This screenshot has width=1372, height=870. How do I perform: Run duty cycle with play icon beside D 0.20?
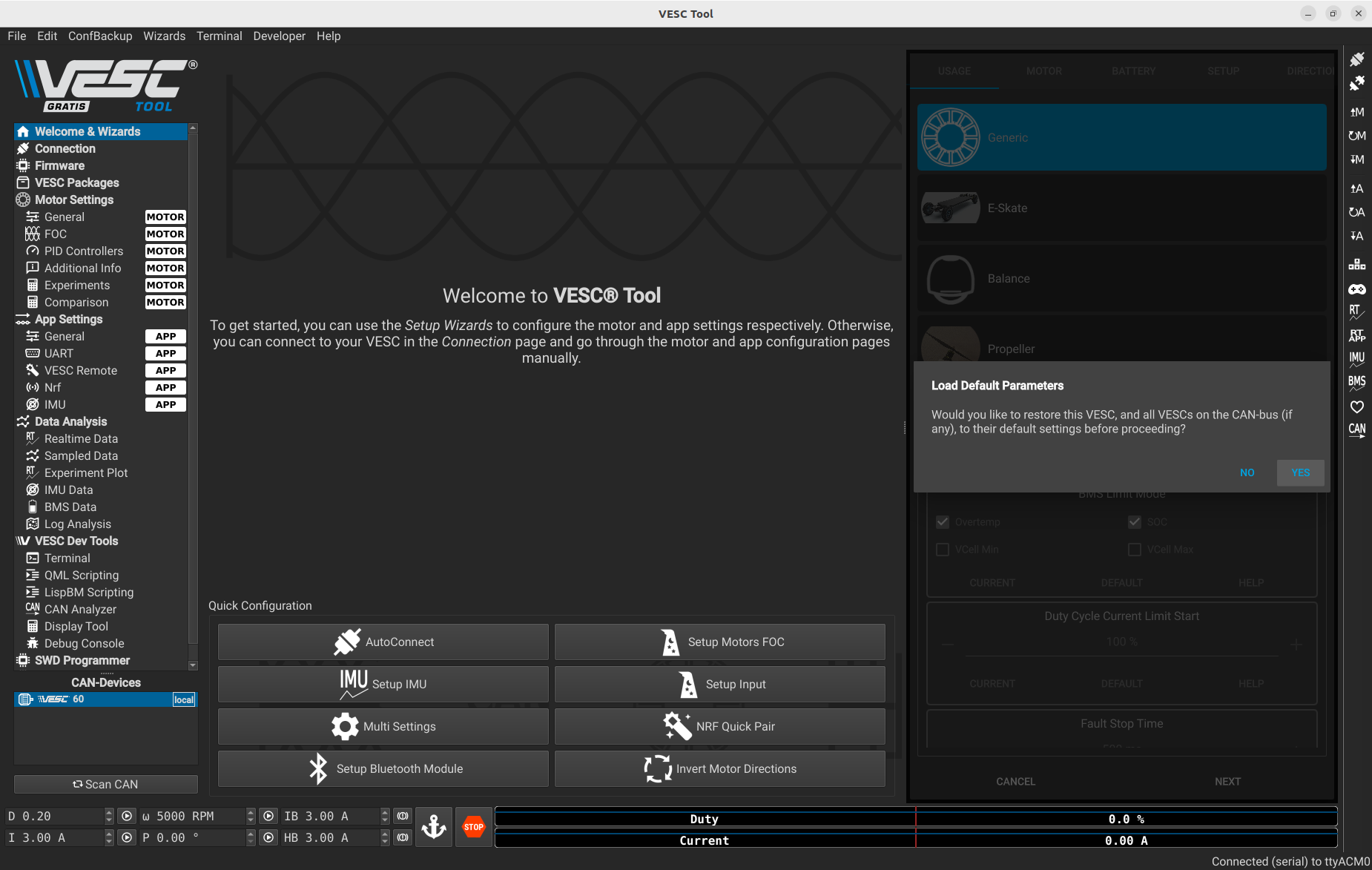tap(127, 816)
